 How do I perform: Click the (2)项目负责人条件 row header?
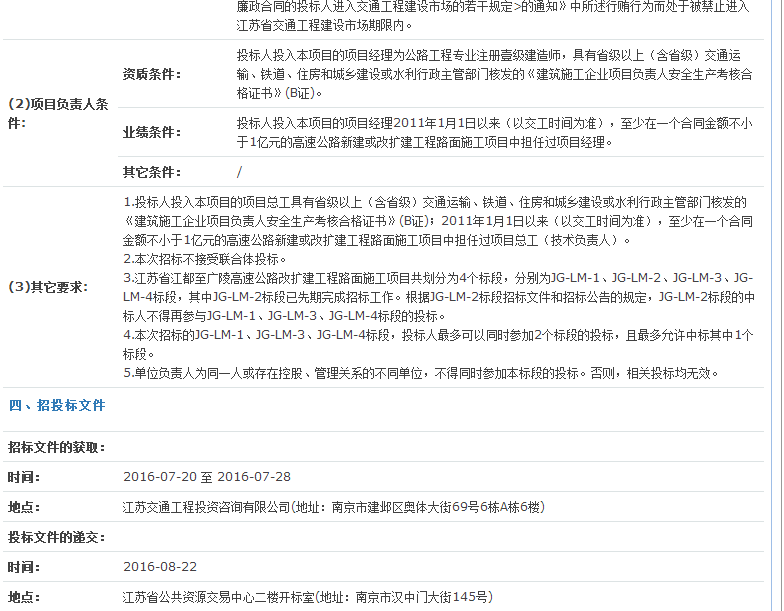click(x=58, y=113)
